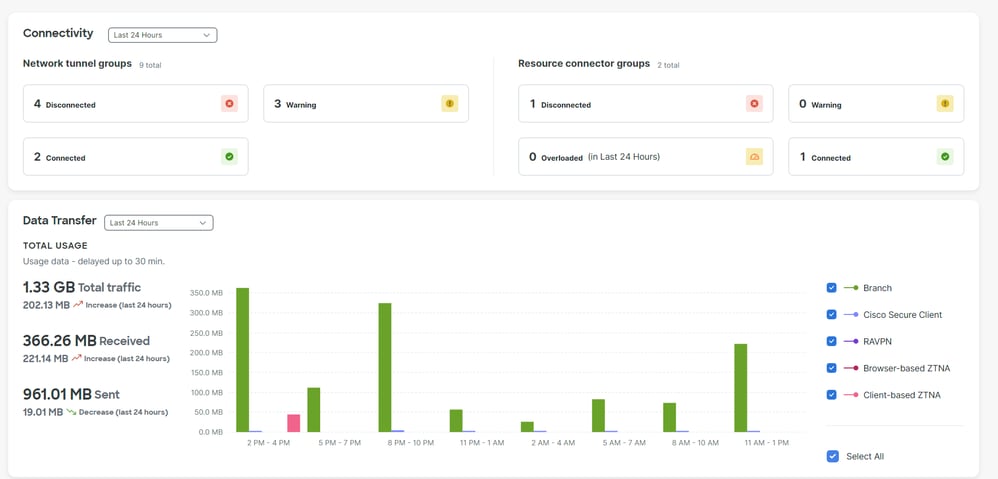Screen dimensions: 998x479
Task: Click the green bar at 11 PM - 1 AM
Action: [x=456, y=420]
